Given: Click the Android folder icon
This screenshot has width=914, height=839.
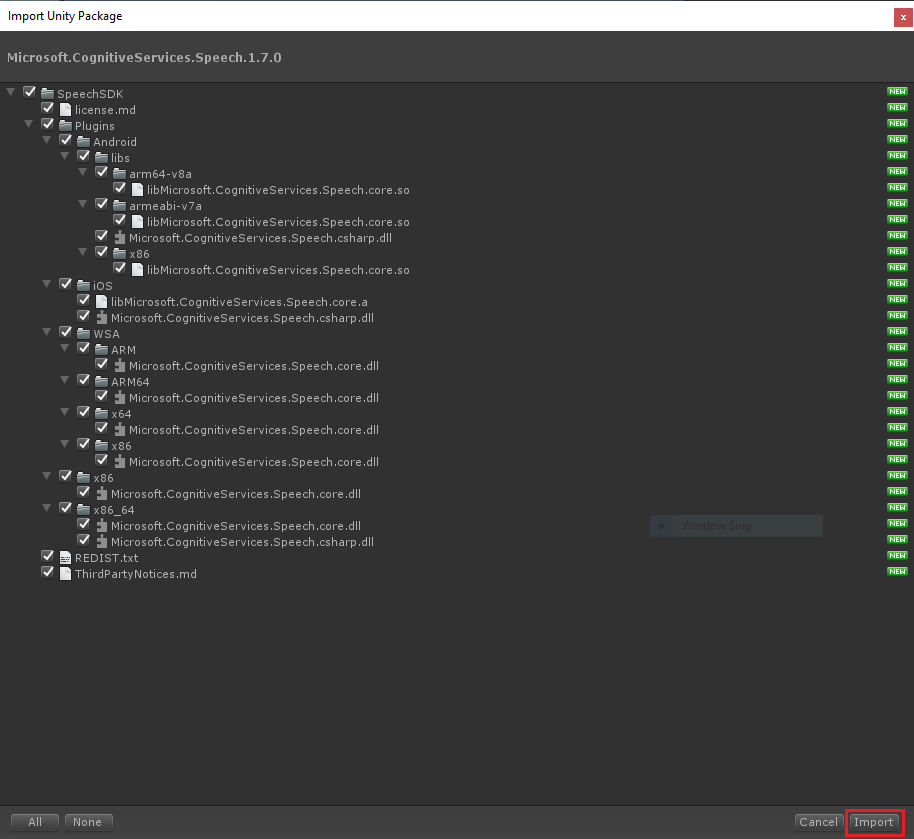Looking at the screenshot, I should 83,142.
